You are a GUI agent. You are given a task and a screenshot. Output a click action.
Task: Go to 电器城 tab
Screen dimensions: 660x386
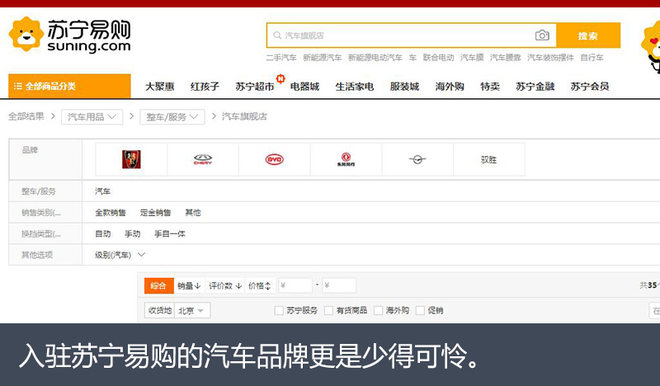305,87
